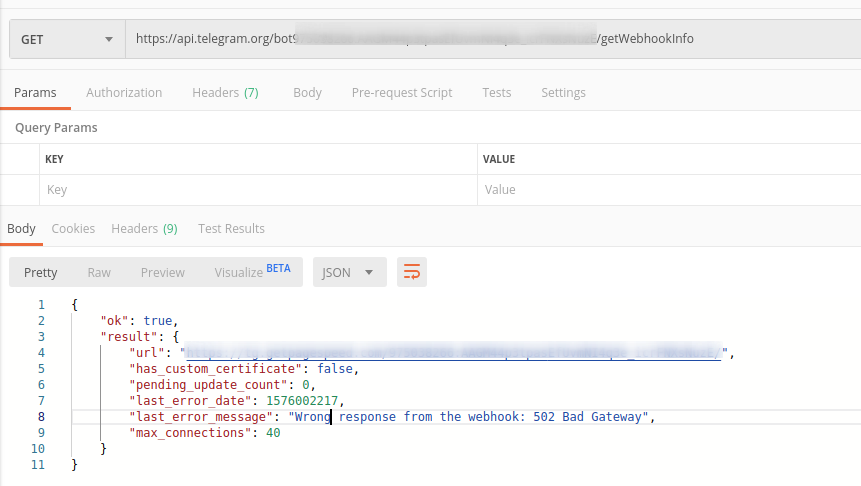
Task: Select the Preview view mode
Action: point(163,272)
